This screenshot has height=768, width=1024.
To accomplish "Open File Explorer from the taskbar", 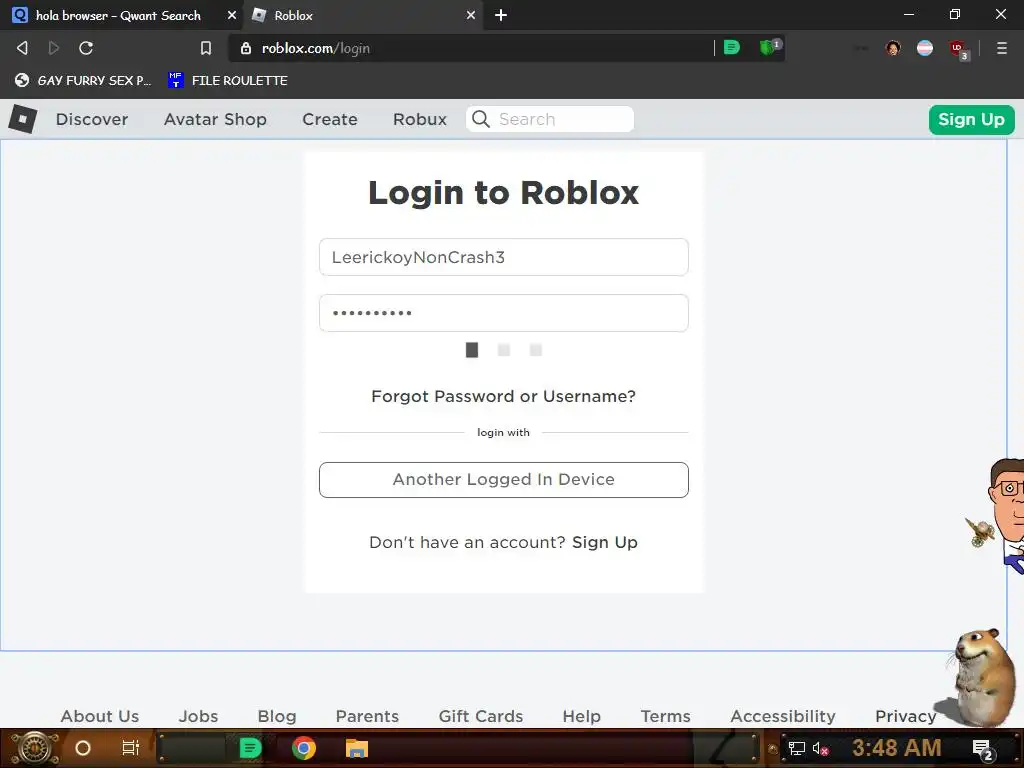I will pyautogui.click(x=357, y=748).
